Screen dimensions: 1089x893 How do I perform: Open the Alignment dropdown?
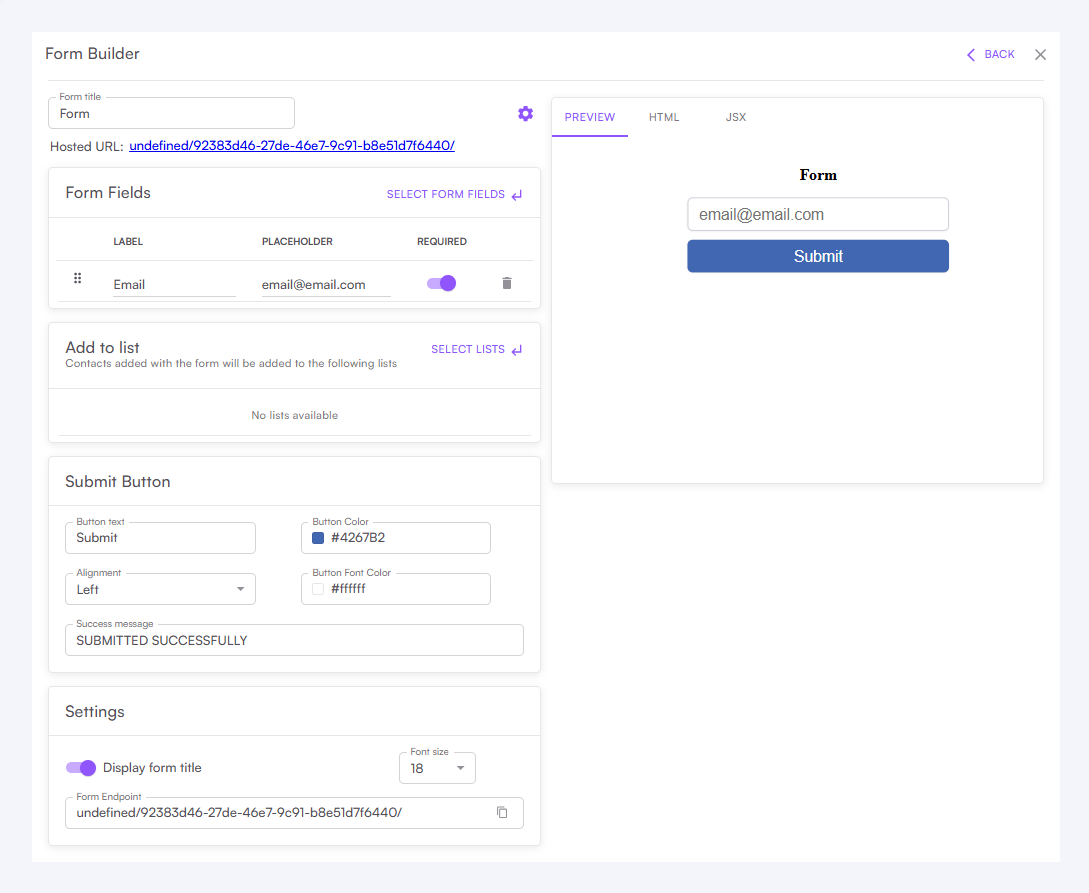(160, 589)
